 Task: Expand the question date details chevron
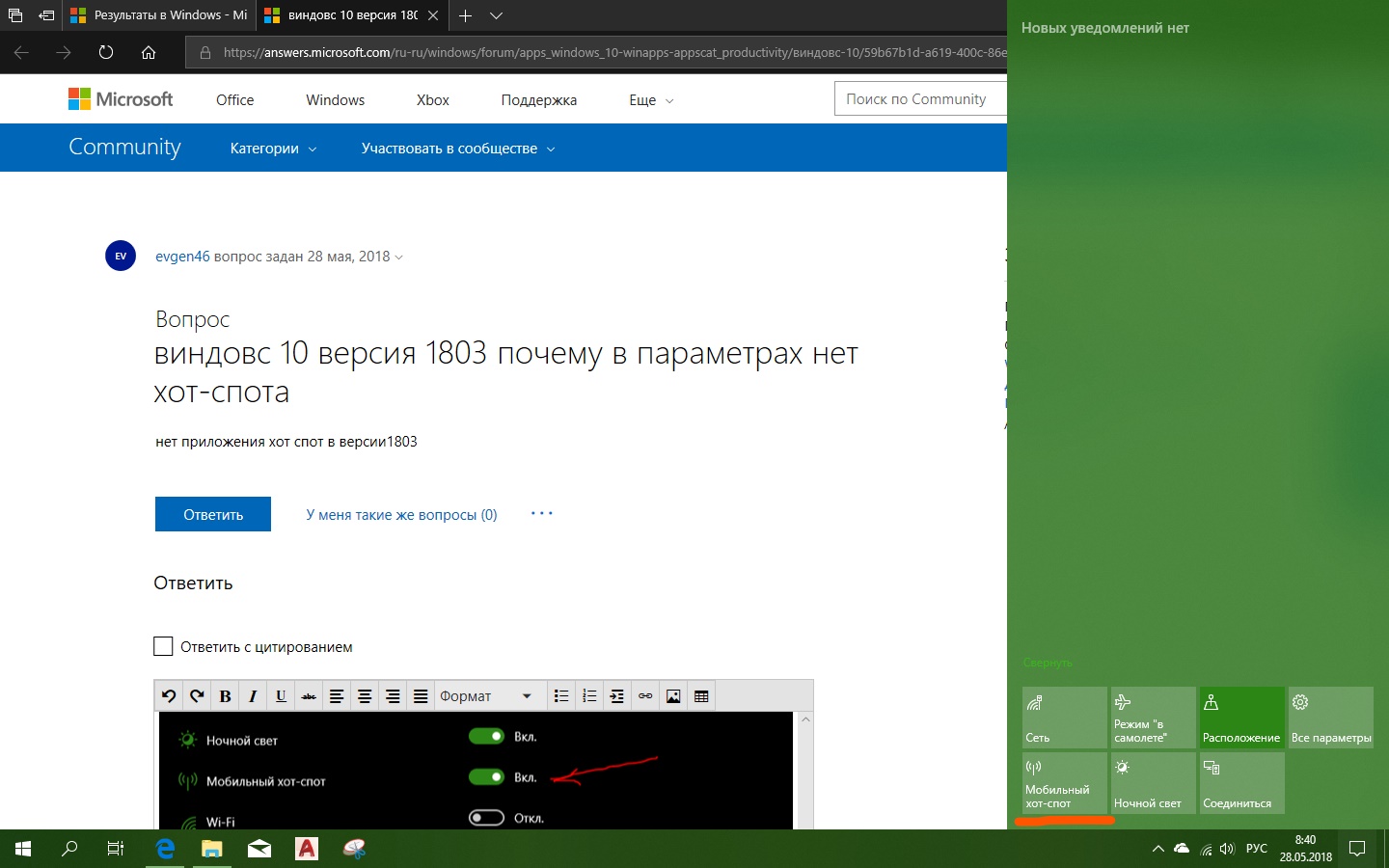(x=399, y=258)
